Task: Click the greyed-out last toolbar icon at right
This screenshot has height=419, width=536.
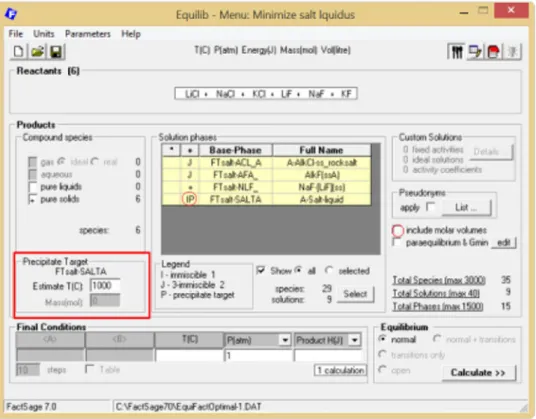Action: (x=512, y=52)
